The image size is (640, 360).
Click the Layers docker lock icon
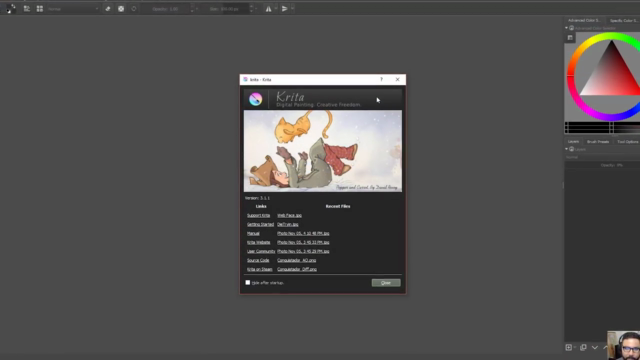(x=571, y=149)
